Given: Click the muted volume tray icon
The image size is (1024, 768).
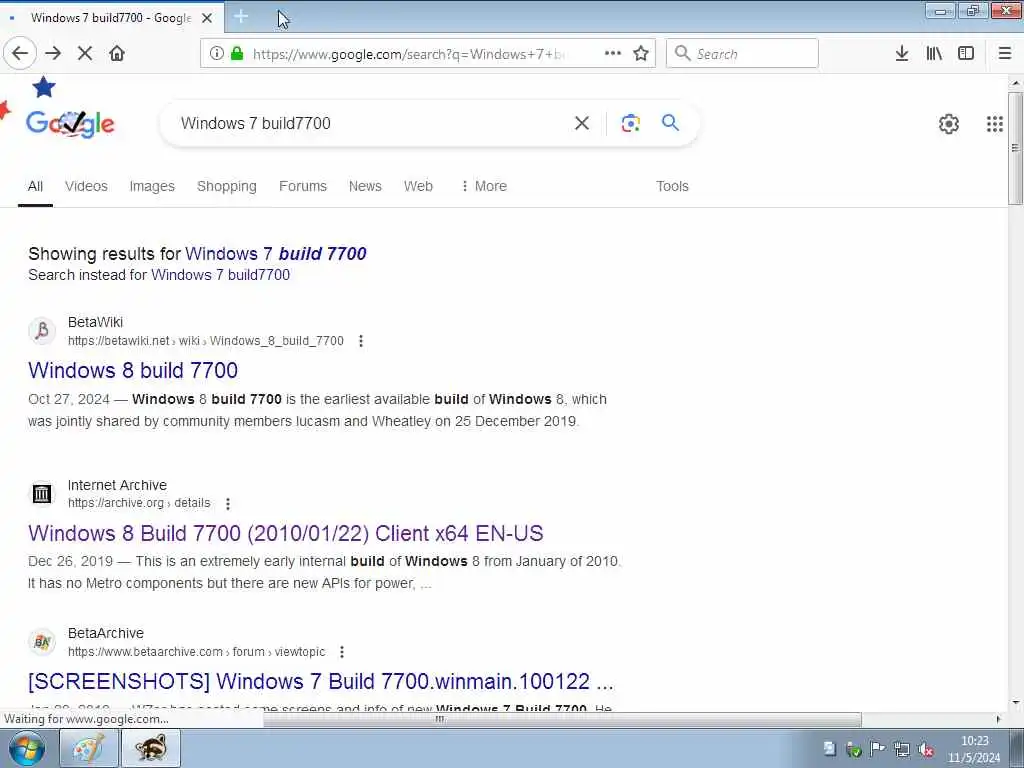Looking at the screenshot, I should 925,750.
